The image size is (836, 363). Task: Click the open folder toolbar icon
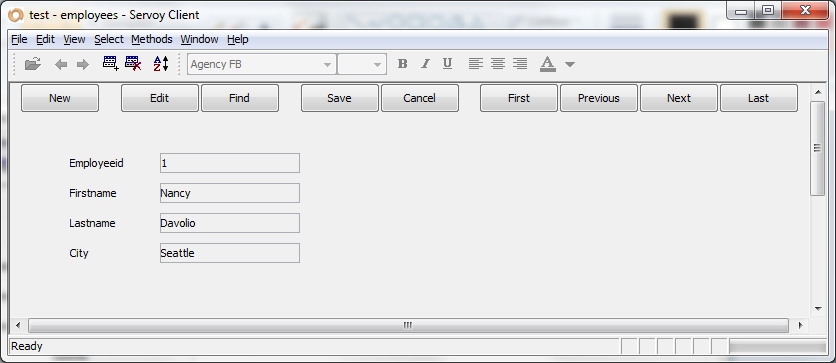pyautogui.click(x=33, y=64)
